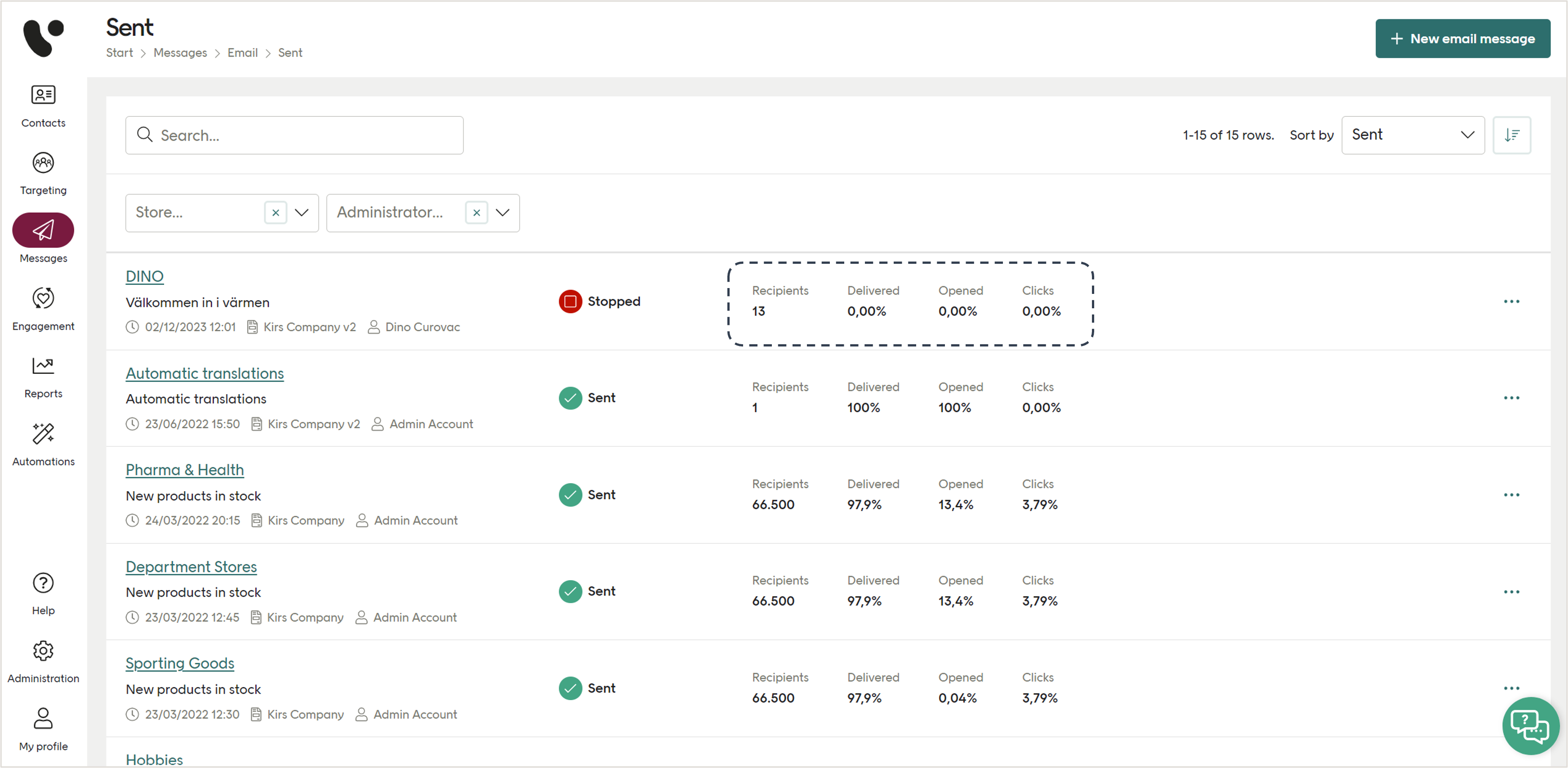The width and height of the screenshot is (1568, 768).
Task: Click the sort order icon beside the Sent dropdown
Action: pos(1512,134)
